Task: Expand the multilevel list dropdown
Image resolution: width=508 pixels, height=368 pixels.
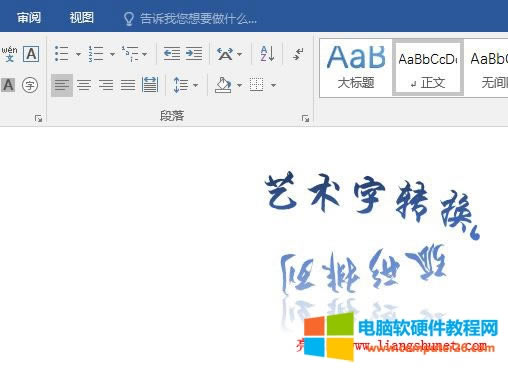Action: click(145, 54)
